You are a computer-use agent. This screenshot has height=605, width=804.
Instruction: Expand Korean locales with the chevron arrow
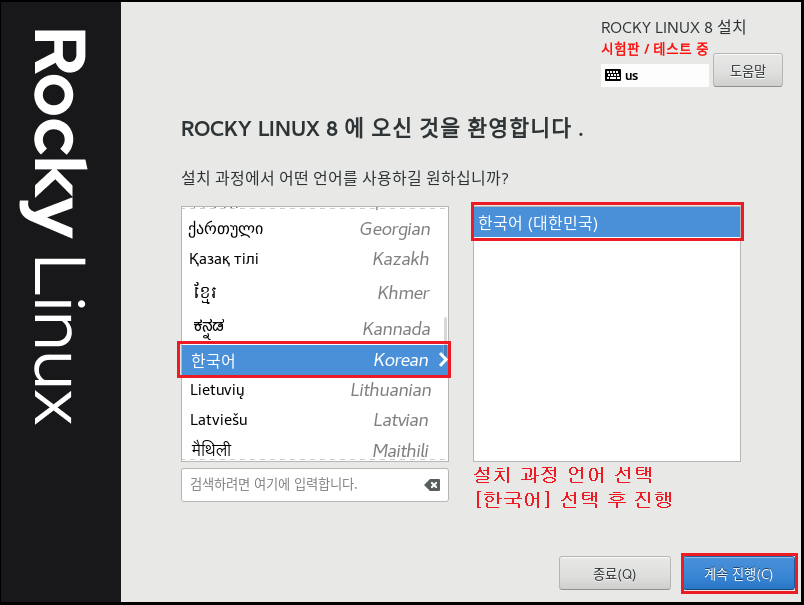443,360
